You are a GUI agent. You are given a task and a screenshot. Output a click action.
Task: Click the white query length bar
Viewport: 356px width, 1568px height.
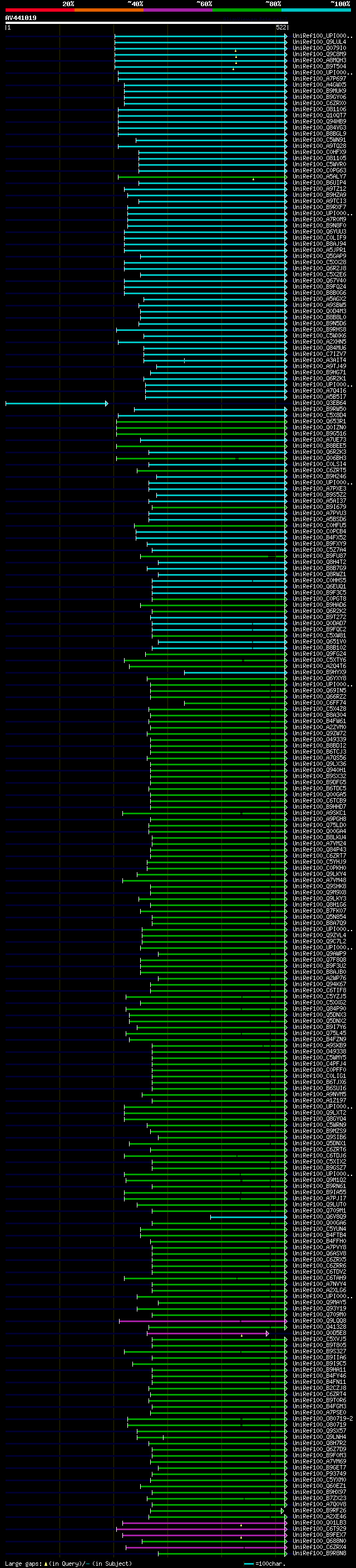[147, 22]
